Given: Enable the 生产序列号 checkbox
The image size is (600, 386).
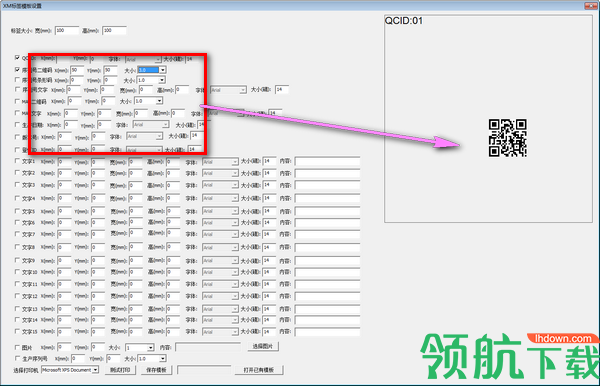Looking at the screenshot, I should click(17, 358).
